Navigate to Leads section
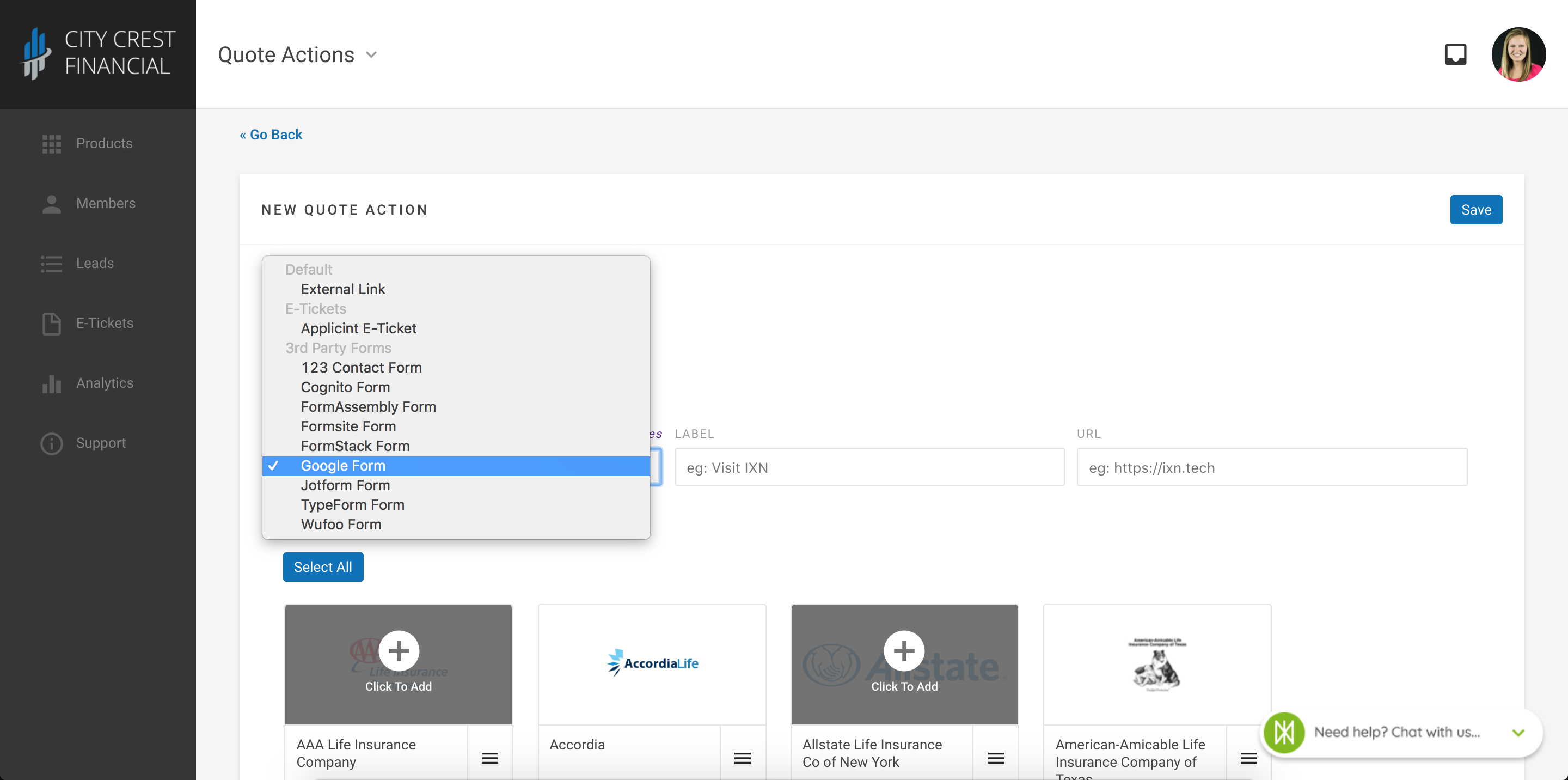This screenshot has width=1568, height=780. (95, 264)
